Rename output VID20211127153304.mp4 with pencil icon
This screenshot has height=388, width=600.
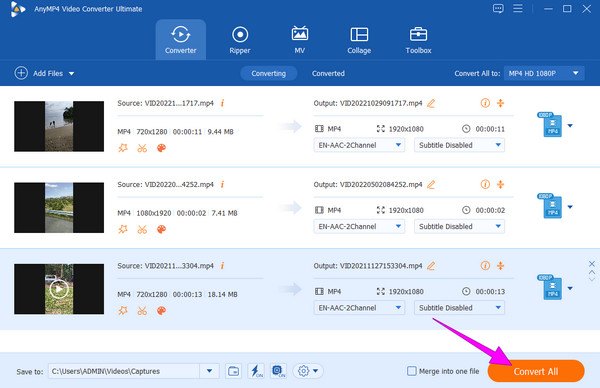pyautogui.click(x=431, y=266)
